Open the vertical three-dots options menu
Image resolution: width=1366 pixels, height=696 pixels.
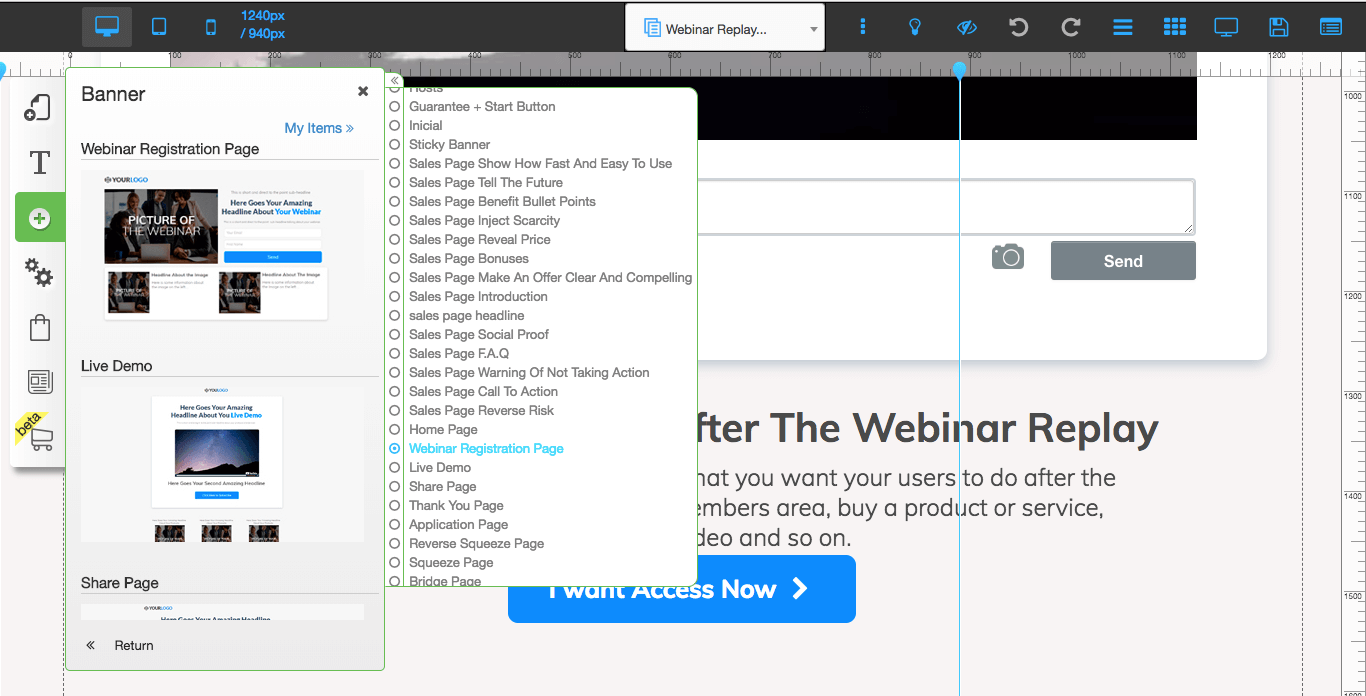[863, 27]
